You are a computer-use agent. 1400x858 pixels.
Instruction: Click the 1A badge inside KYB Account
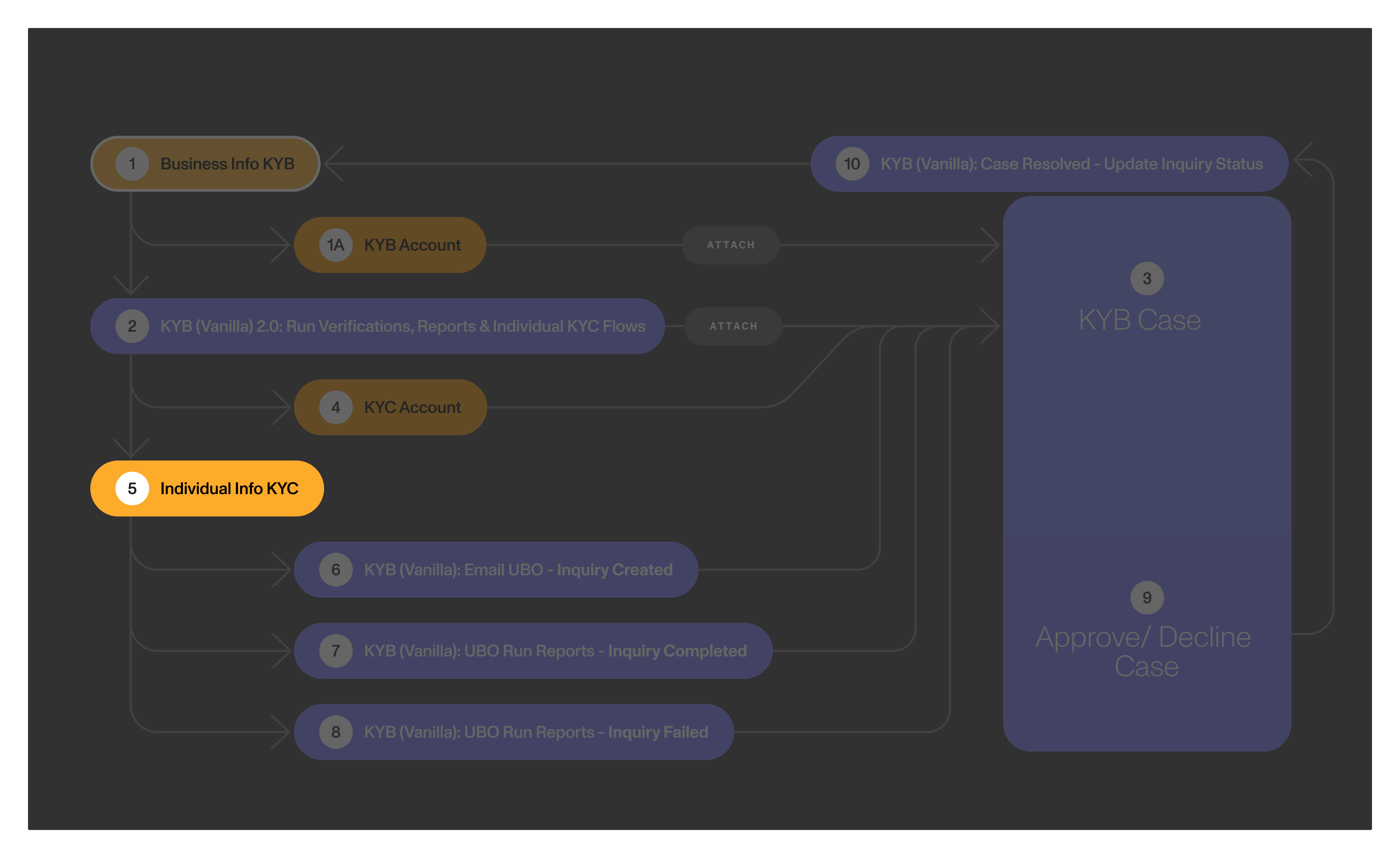(x=335, y=245)
